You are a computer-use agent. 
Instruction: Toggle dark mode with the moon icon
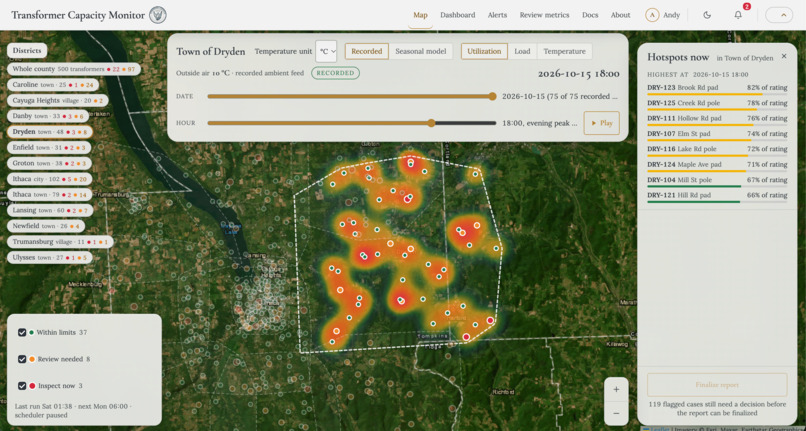click(707, 15)
